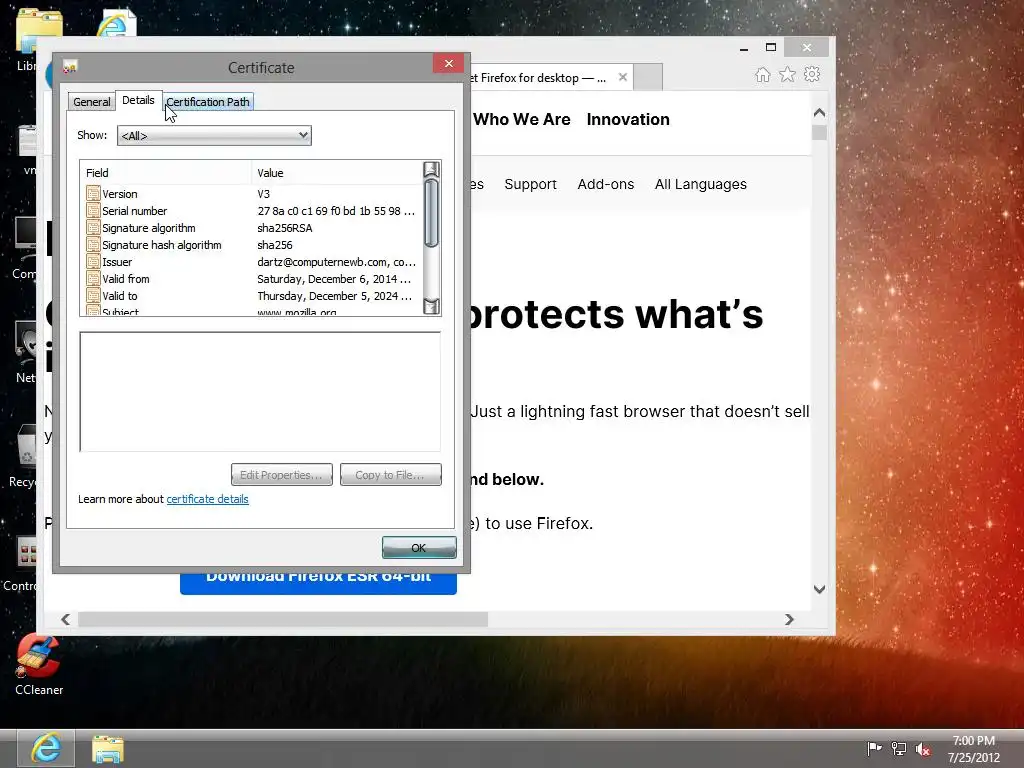Click the Certificate dialog title icon
1024x768 pixels.
70,67
